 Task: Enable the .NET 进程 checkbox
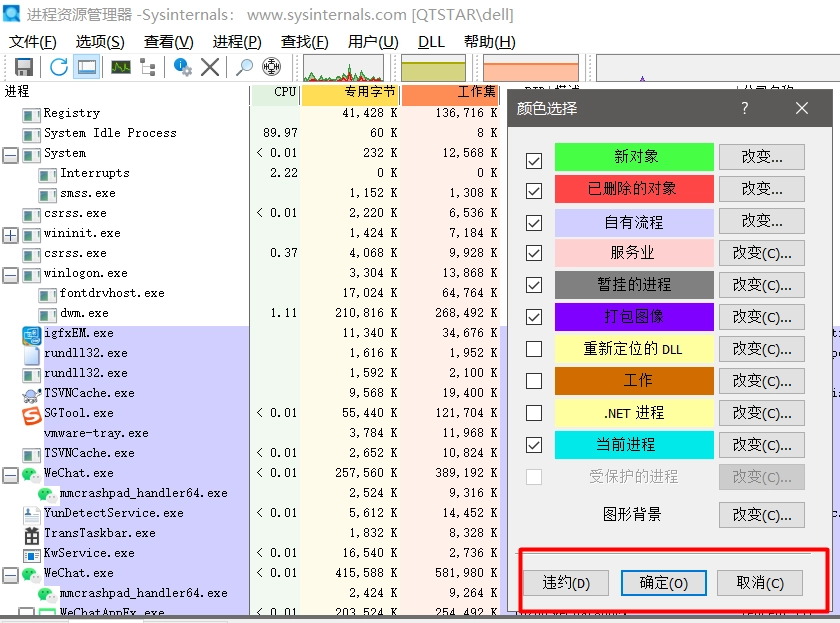[534, 412]
